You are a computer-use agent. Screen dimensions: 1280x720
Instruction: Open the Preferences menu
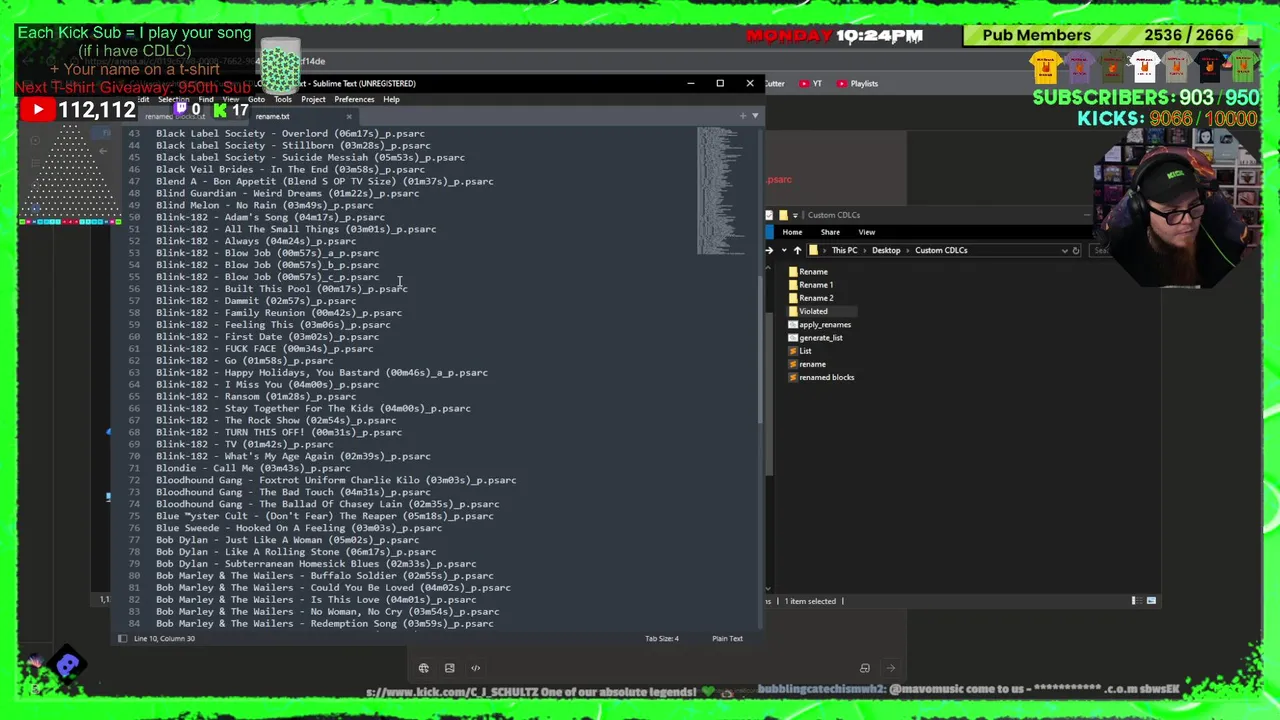coord(354,99)
